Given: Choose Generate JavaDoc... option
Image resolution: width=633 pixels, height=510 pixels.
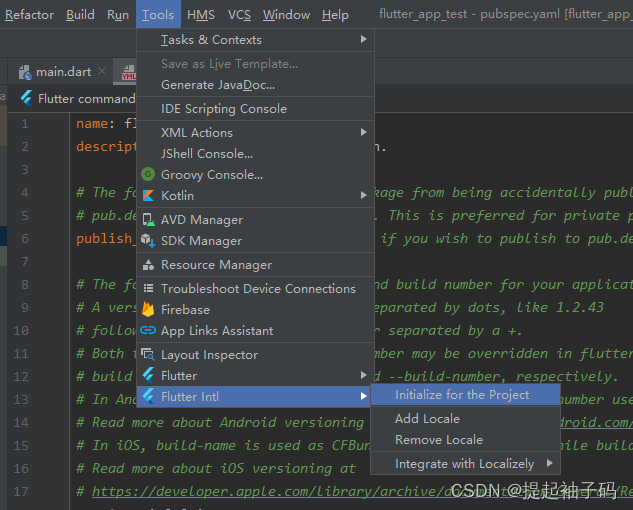Looking at the screenshot, I should point(256,85).
